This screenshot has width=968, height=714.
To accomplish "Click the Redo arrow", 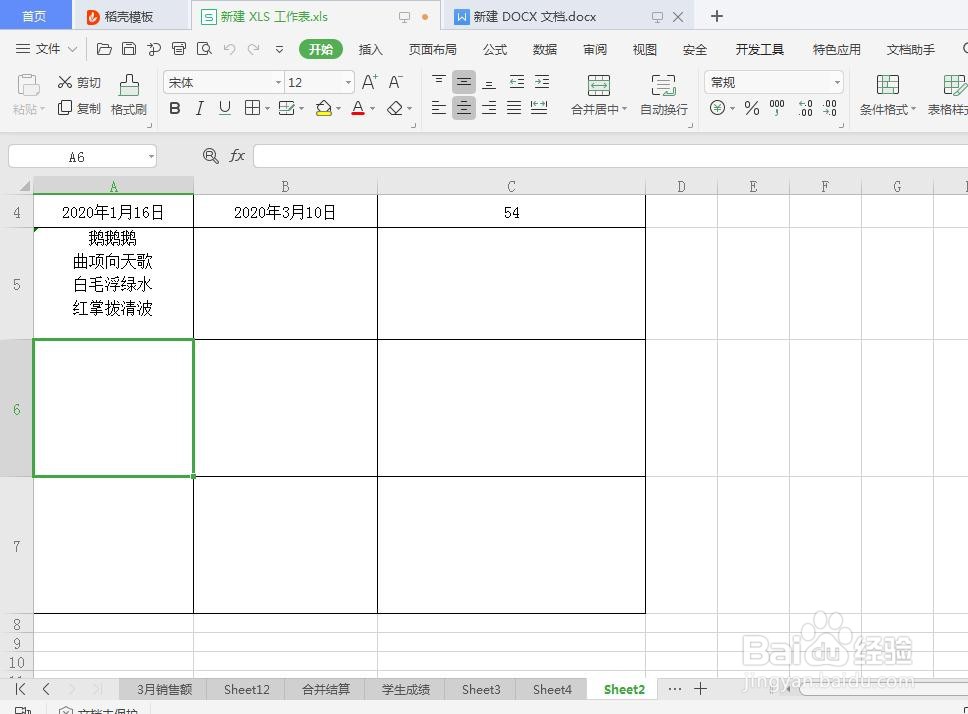I will pos(253,49).
